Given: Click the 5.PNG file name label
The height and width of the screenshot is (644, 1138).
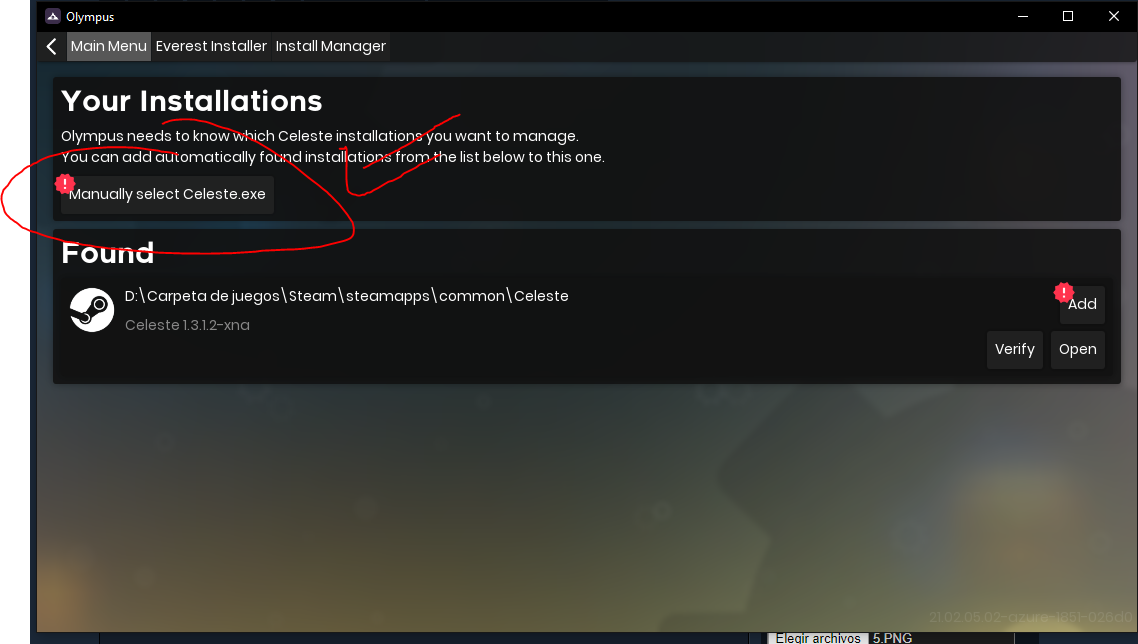Looking at the screenshot, I should click(892, 637).
